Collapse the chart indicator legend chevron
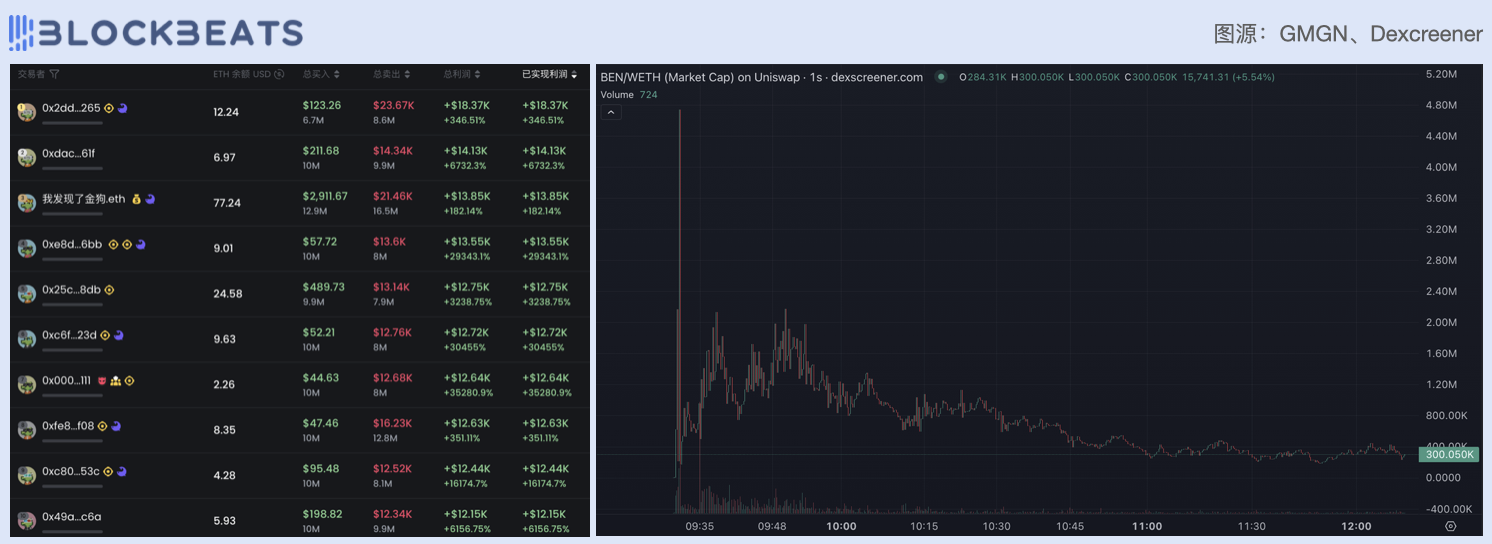Image resolution: width=1492 pixels, height=544 pixels. pyautogui.click(x=612, y=112)
